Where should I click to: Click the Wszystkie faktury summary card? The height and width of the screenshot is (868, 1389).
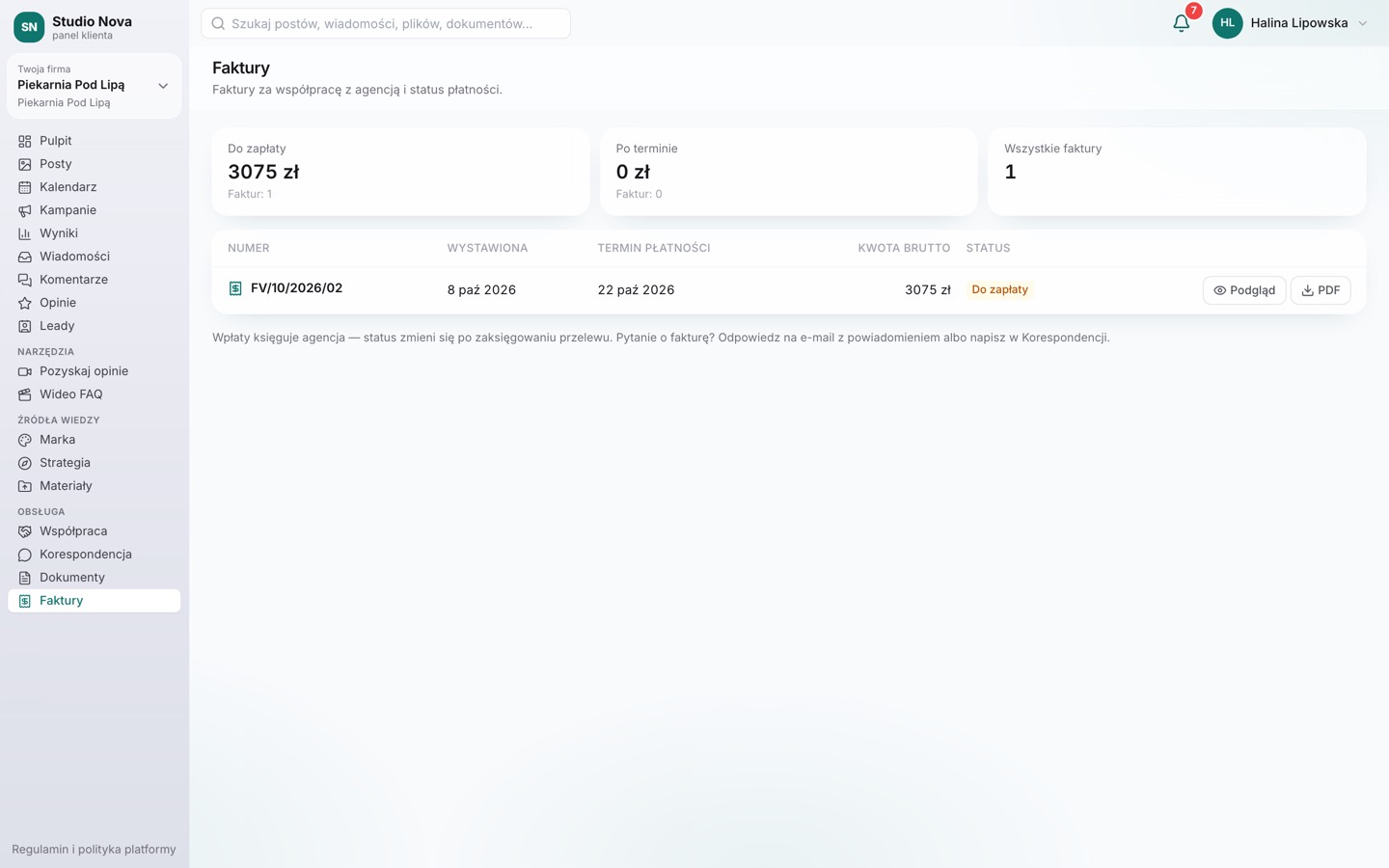click(1177, 172)
